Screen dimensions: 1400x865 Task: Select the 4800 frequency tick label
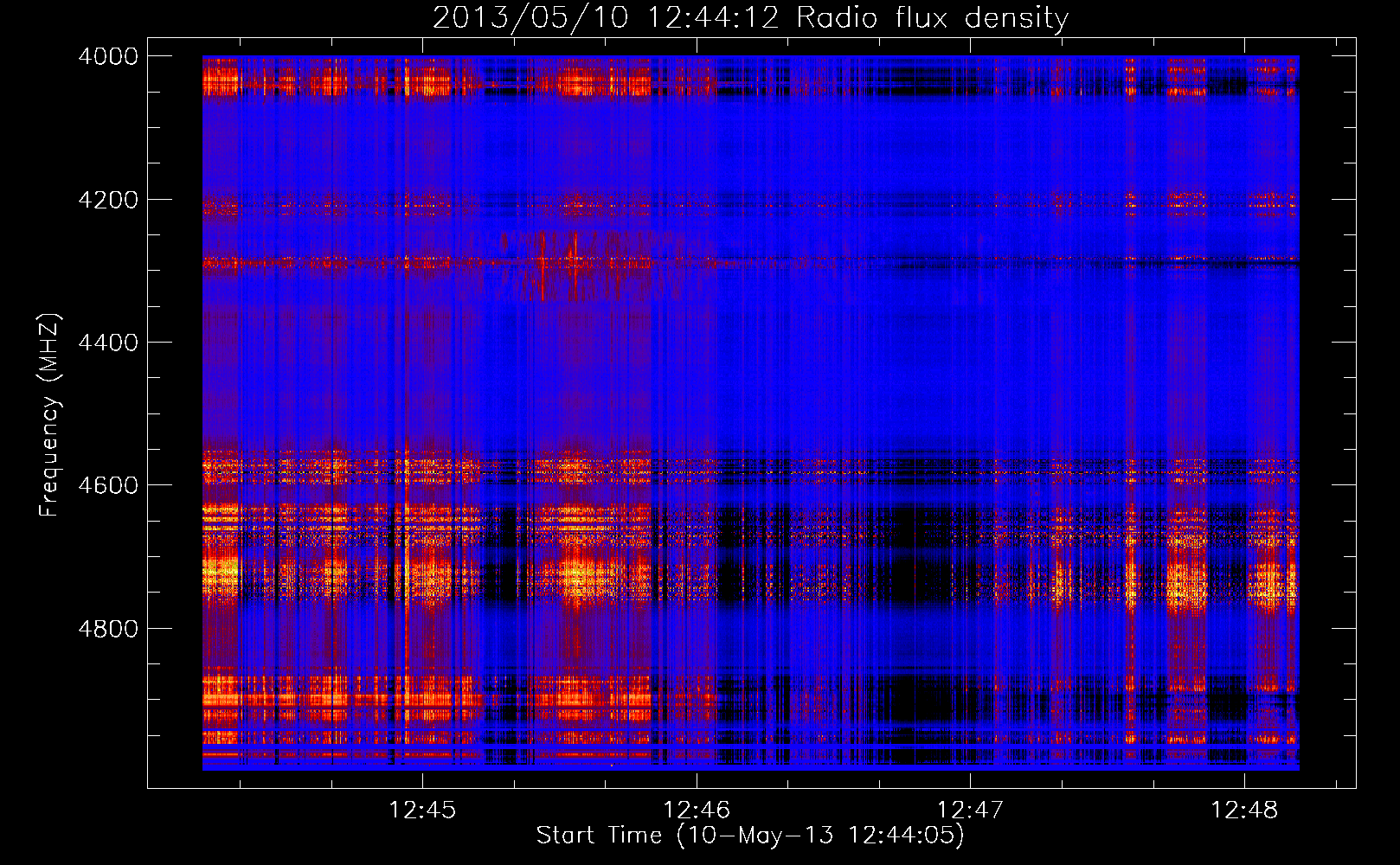coord(108,628)
